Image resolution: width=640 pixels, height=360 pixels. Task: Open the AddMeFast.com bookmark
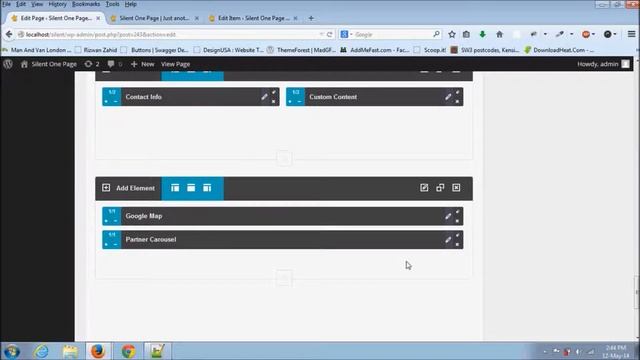pos(375,50)
